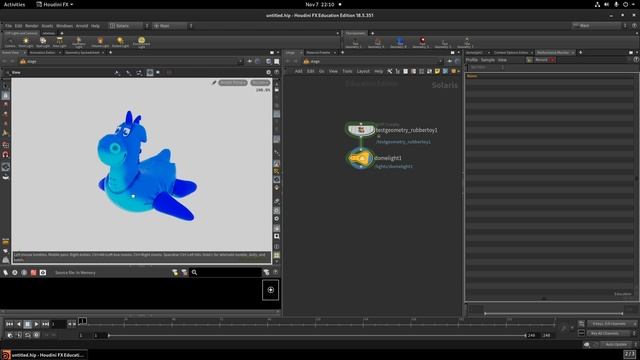Open the network editor Layout menu
The width and height of the screenshot is (640, 360).
pyautogui.click(x=363, y=71)
